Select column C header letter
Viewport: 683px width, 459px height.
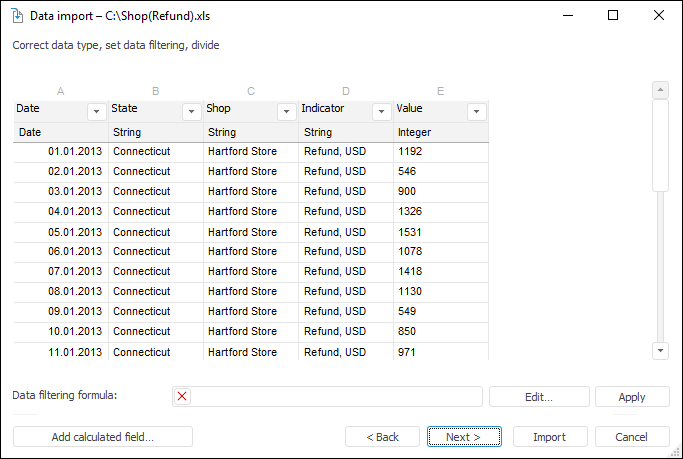(251, 91)
